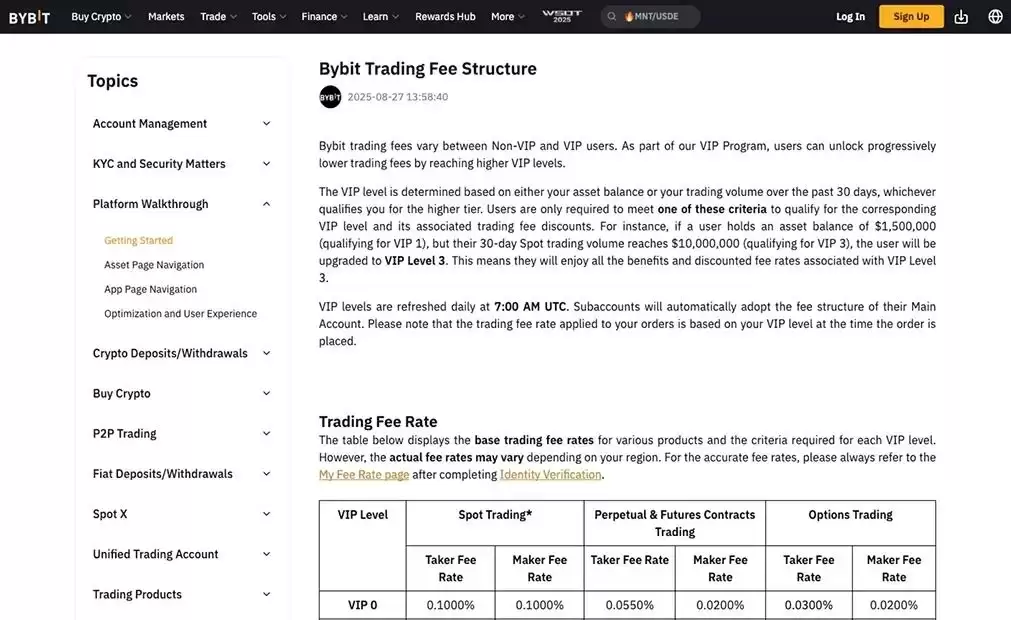Open the language globe icon
The image size is (1011, 620).
point(995,16)
